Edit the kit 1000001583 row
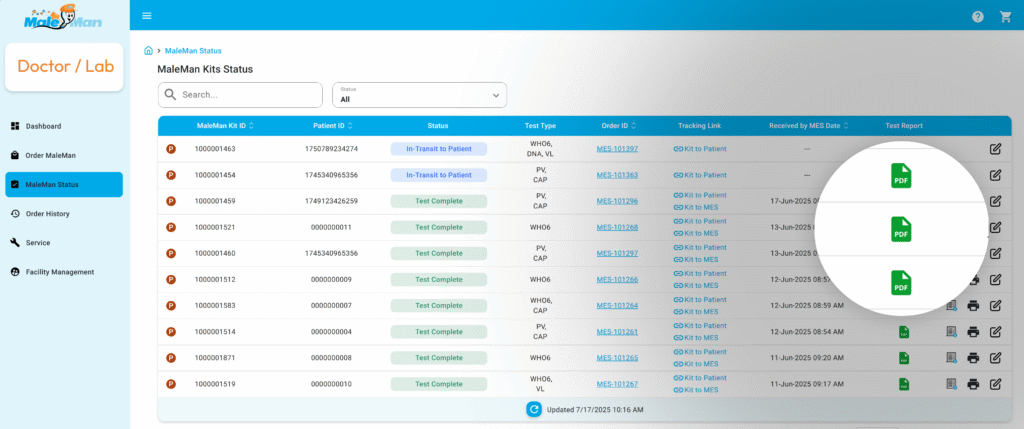Image resolution: width=1024 pixels, height=429 pixels. (x=995, y=306)
